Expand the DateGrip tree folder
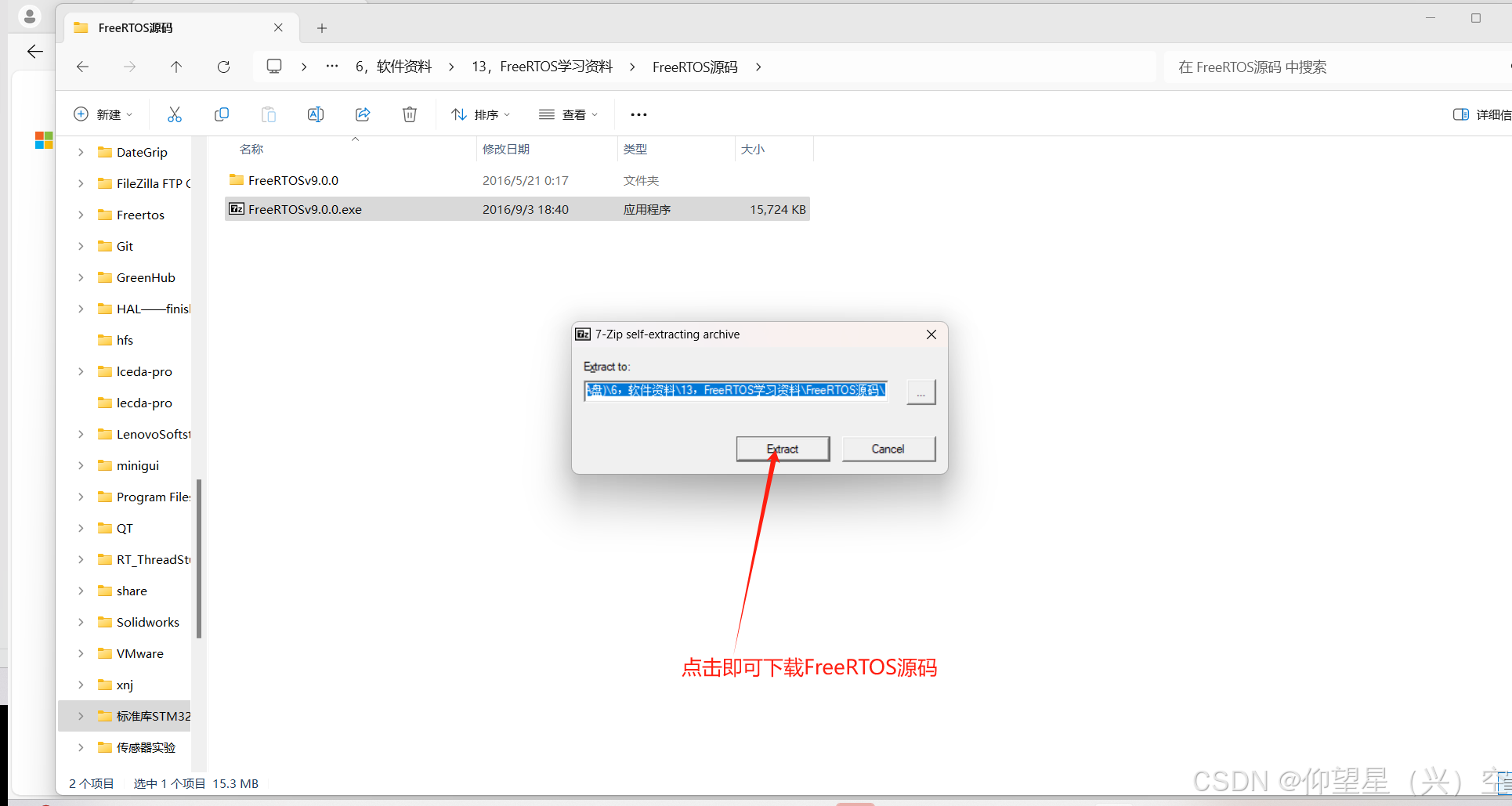 (81, 152)
